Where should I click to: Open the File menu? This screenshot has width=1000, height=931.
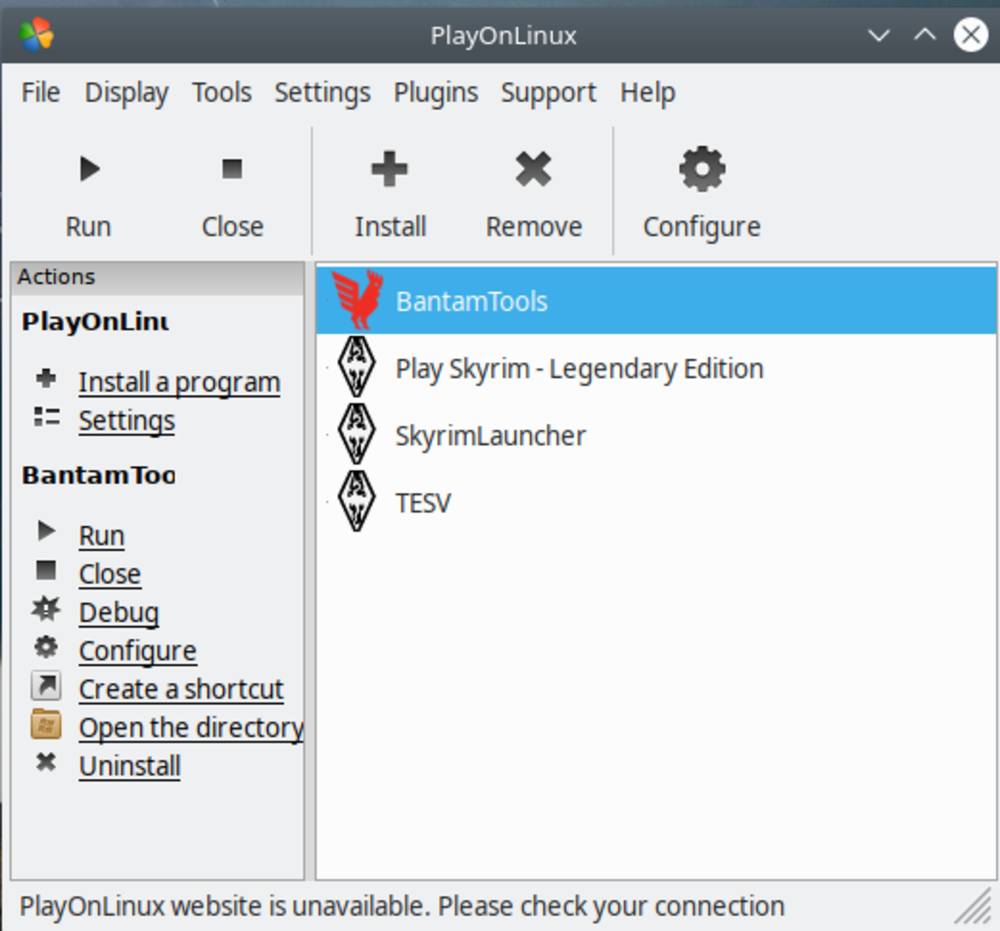(x=41, y=92)
